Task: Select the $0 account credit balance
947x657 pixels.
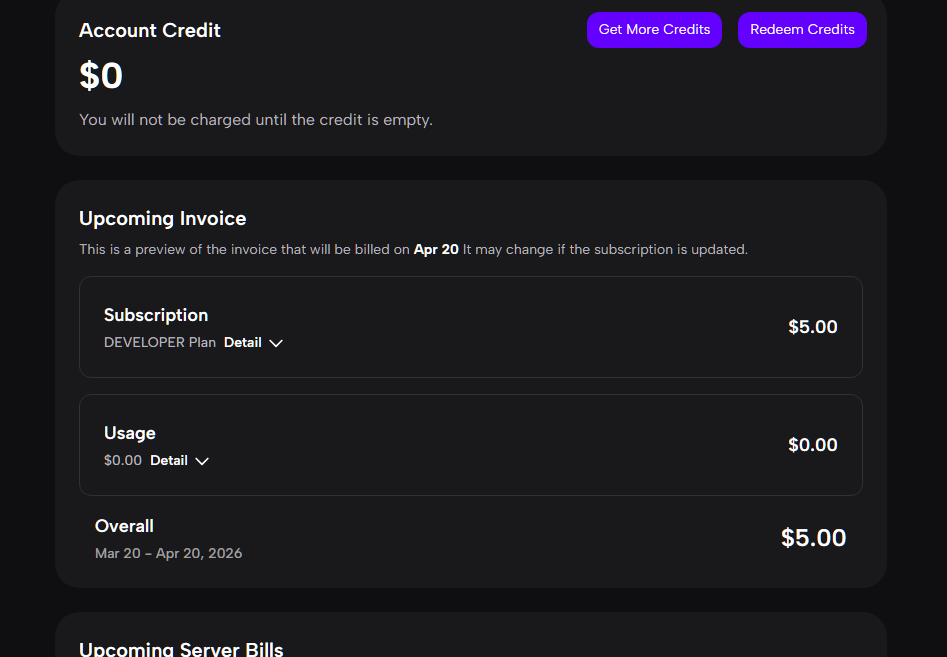Action: (101, 76)
